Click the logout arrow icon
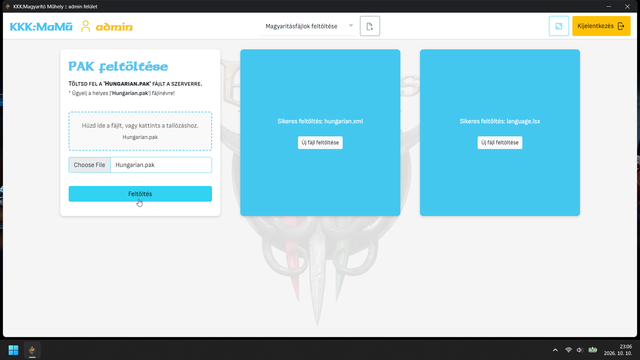Screen dimensions: 640x360 click(621, 26)
